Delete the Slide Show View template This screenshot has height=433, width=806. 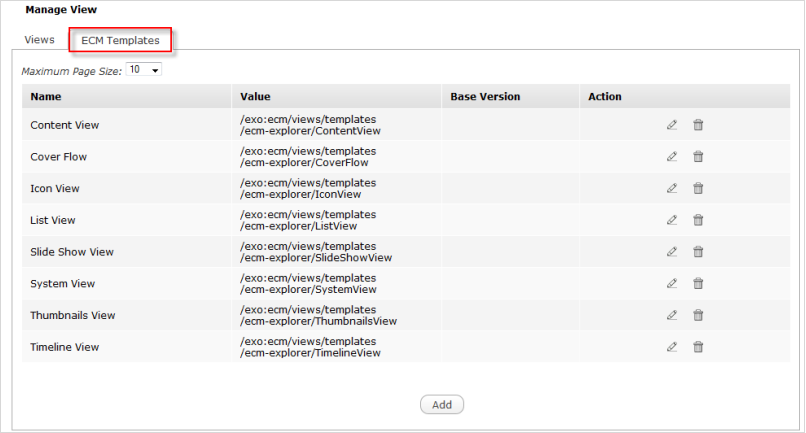(698, 252)
